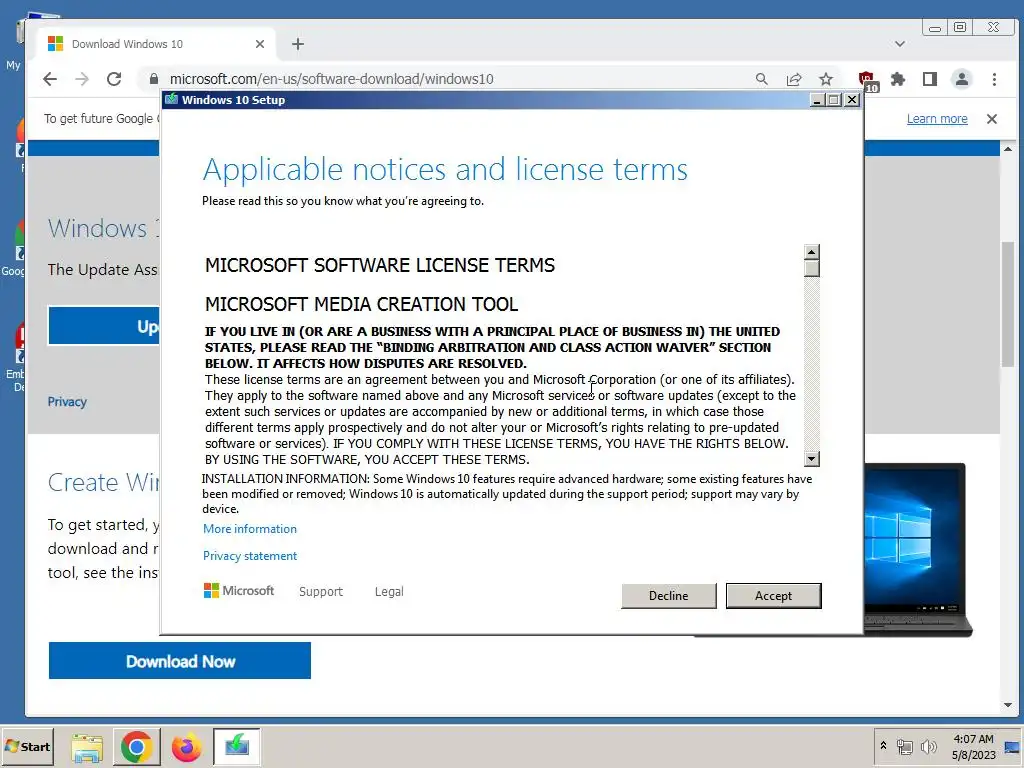The width and height of the screenshot is (1024, 768).
Task: Click the license text scroll down arrow
Action: [811, 459]
